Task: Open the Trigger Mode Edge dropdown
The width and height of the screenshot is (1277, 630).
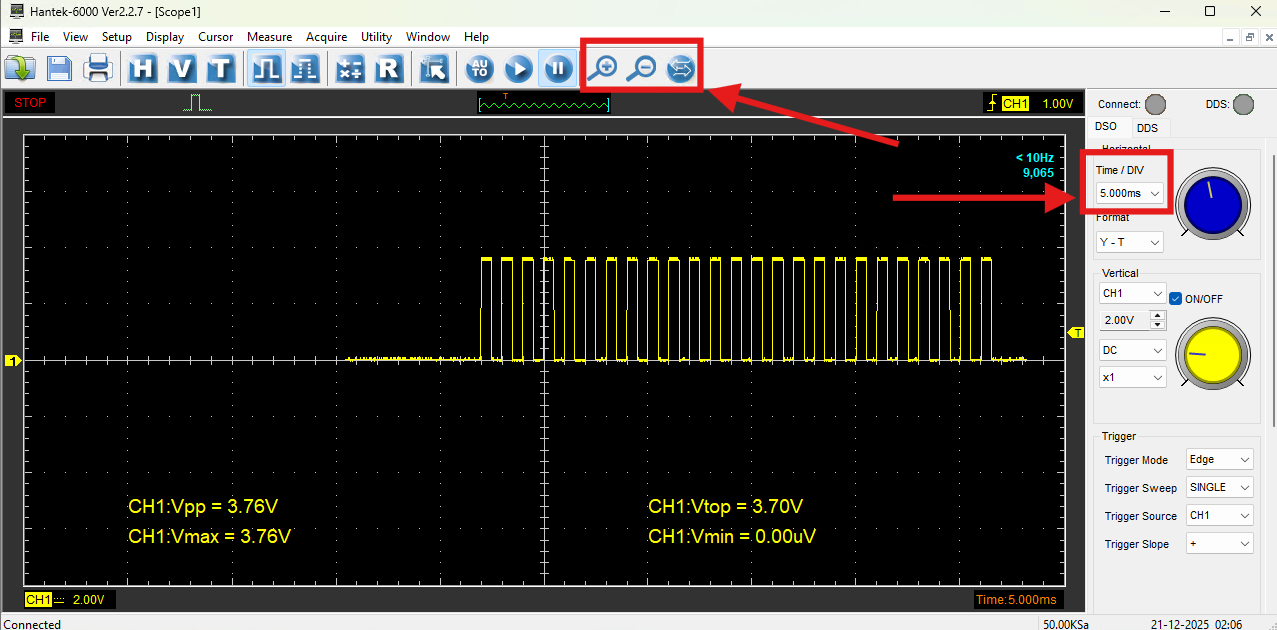Action: tap(1219, 460)
